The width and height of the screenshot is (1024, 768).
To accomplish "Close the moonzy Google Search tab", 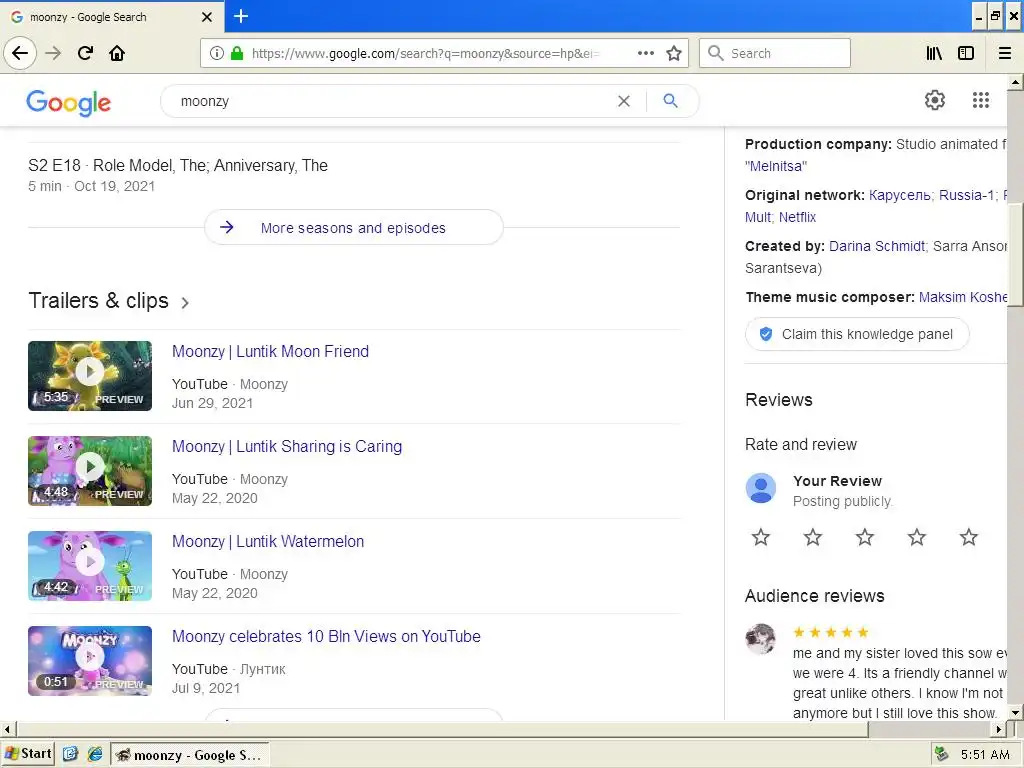I will [x=207, y=17].
